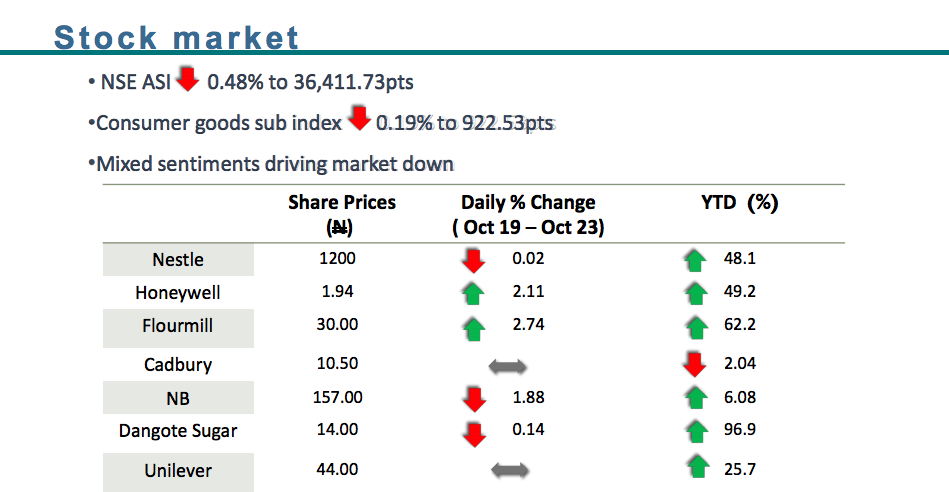Image resolution: width=949 pixels, height=492 pixels.
Task: Click the Unilever row label cell
Action: tap(178, 470)
